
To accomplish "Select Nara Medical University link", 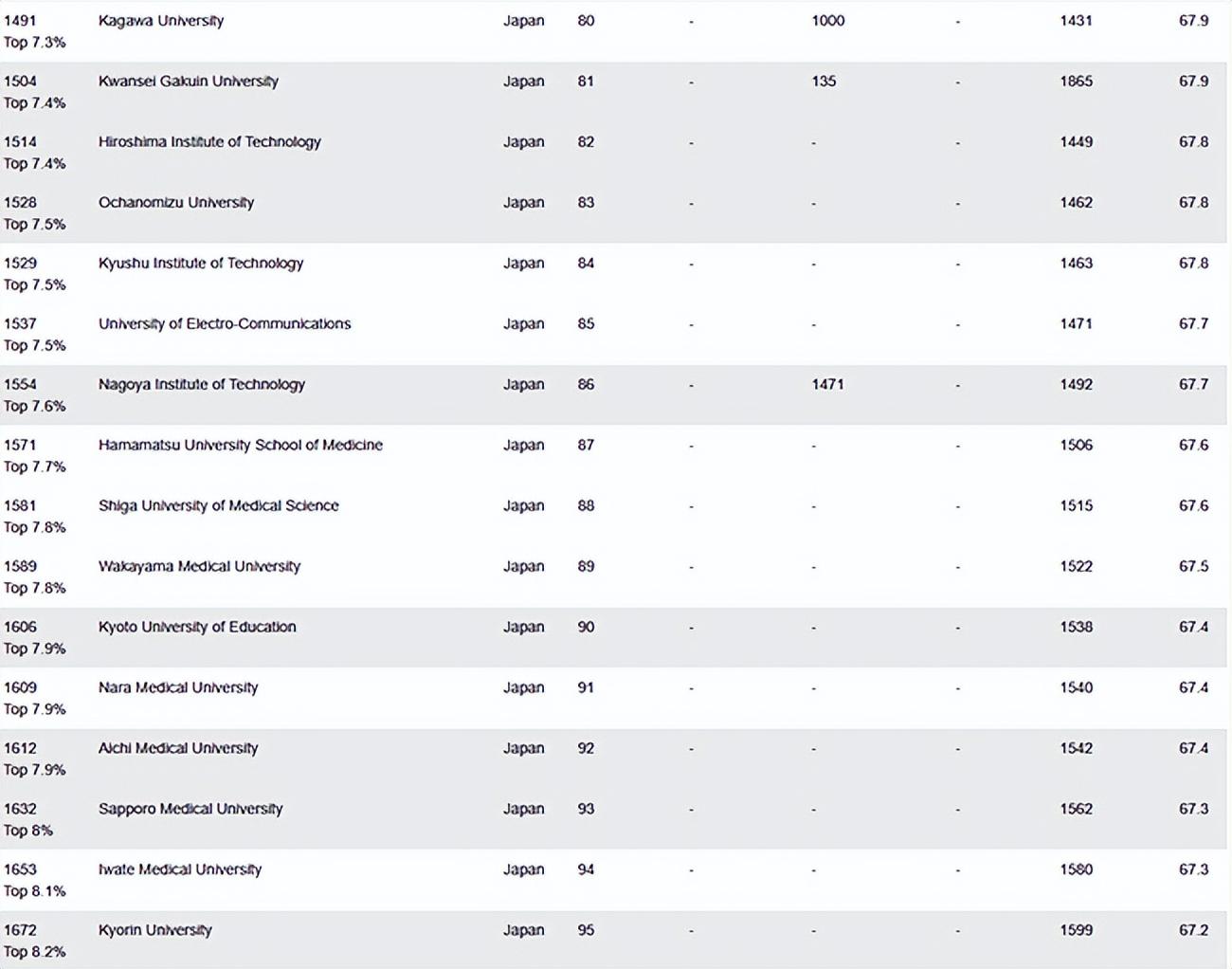I will click(178, 688).
